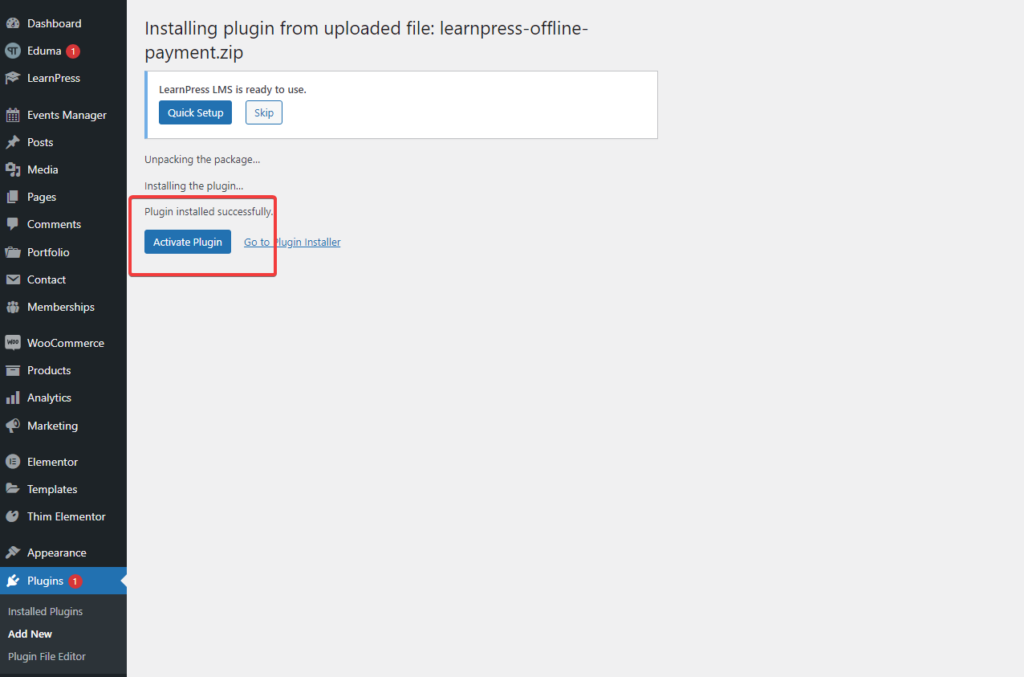Open the WooCommerce menu
This screenshot has width=1024, height=677.
63,342
